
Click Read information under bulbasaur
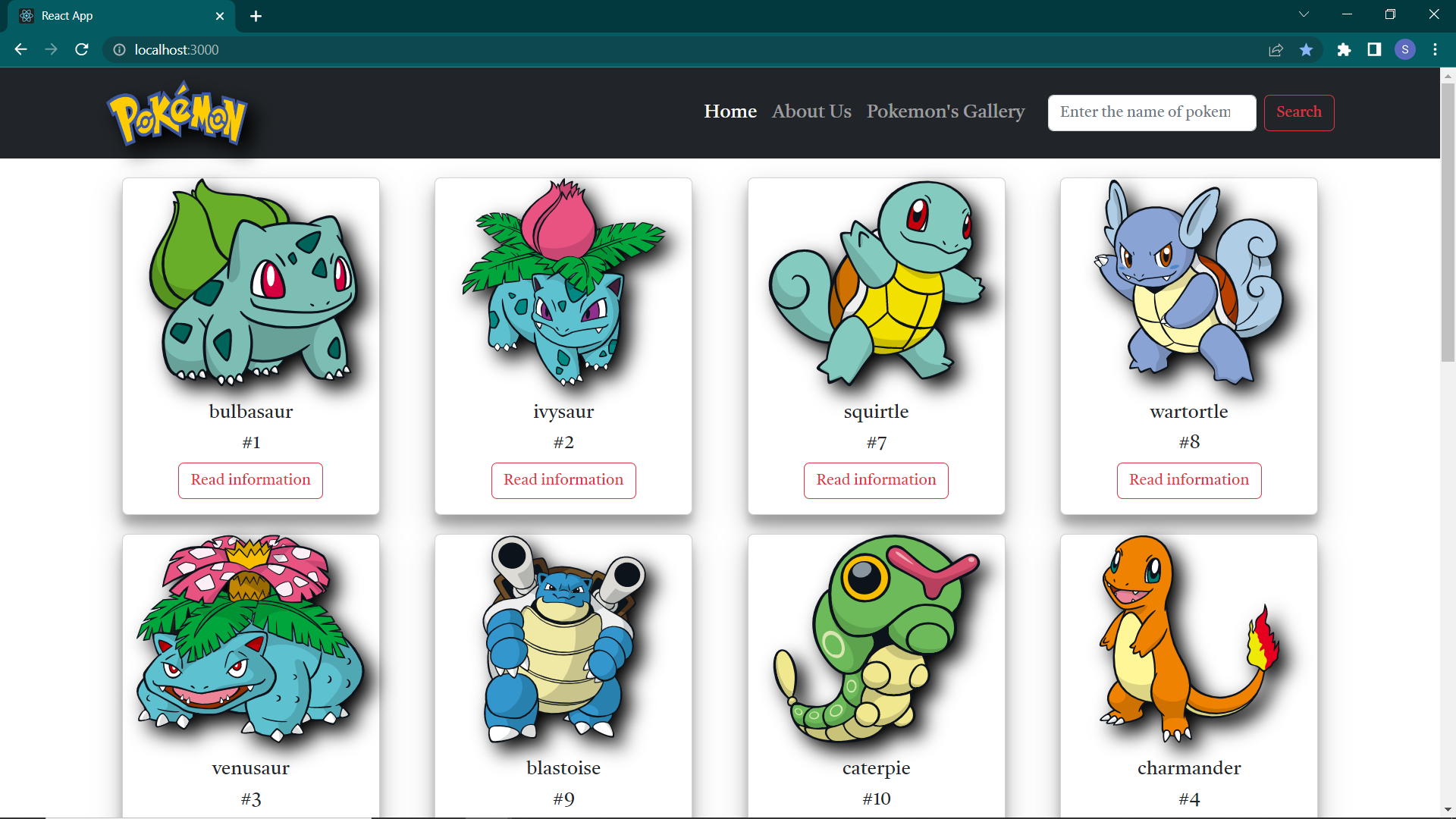click(x=250, y=480)
